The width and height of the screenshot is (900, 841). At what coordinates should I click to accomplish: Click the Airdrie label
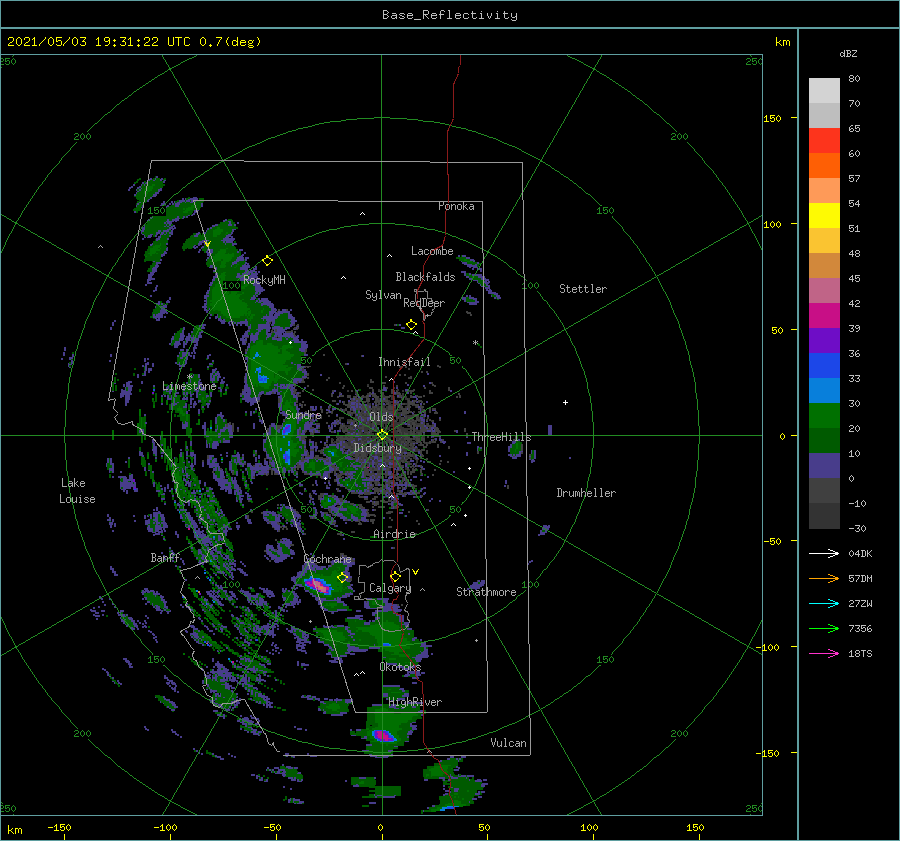(x=394, y=534)
